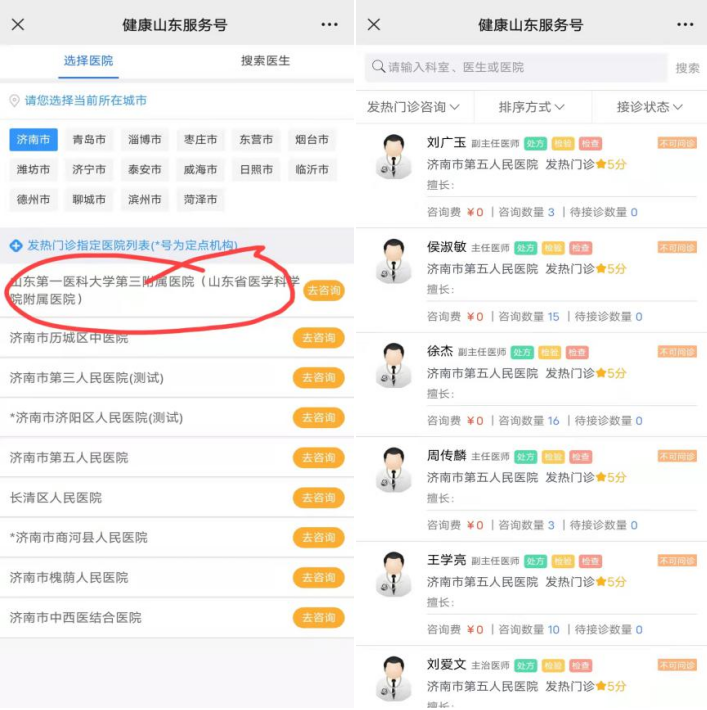The height and width of the screenshot is (710, 707).
Task: Tap 去咨询 for 济南市第三人民医院(测试)
Action: (319, 378)
